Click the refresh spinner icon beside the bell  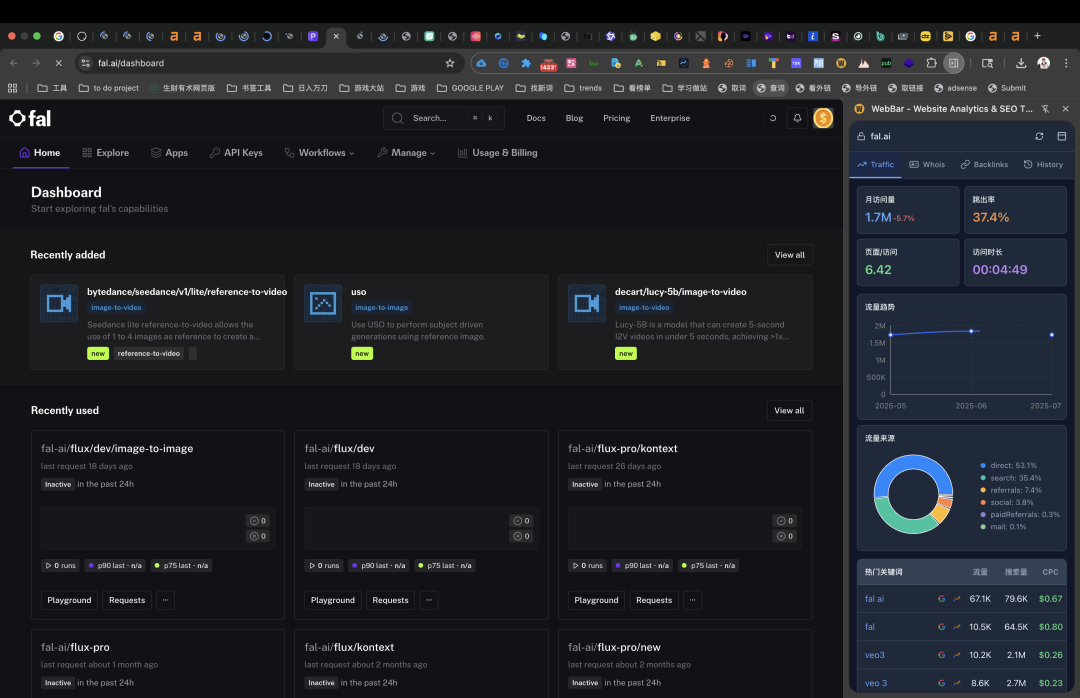773,118
